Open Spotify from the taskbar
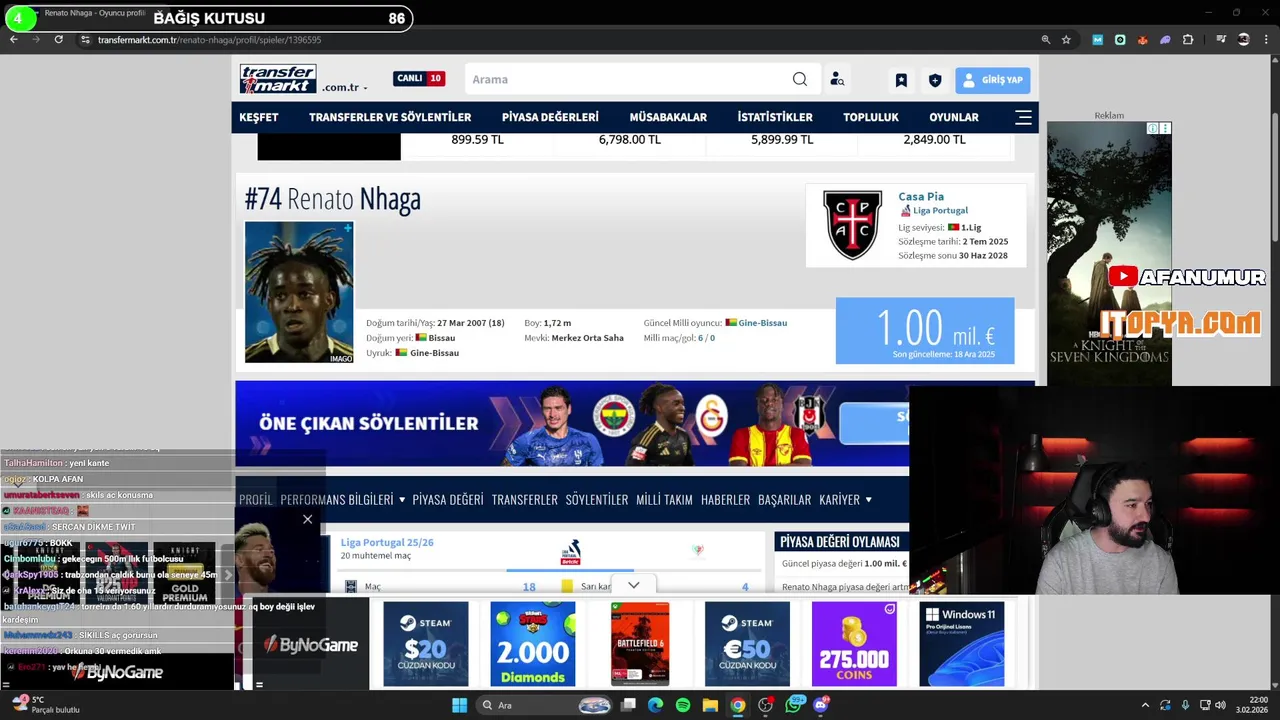1280x720 pixels. point(682,705)
